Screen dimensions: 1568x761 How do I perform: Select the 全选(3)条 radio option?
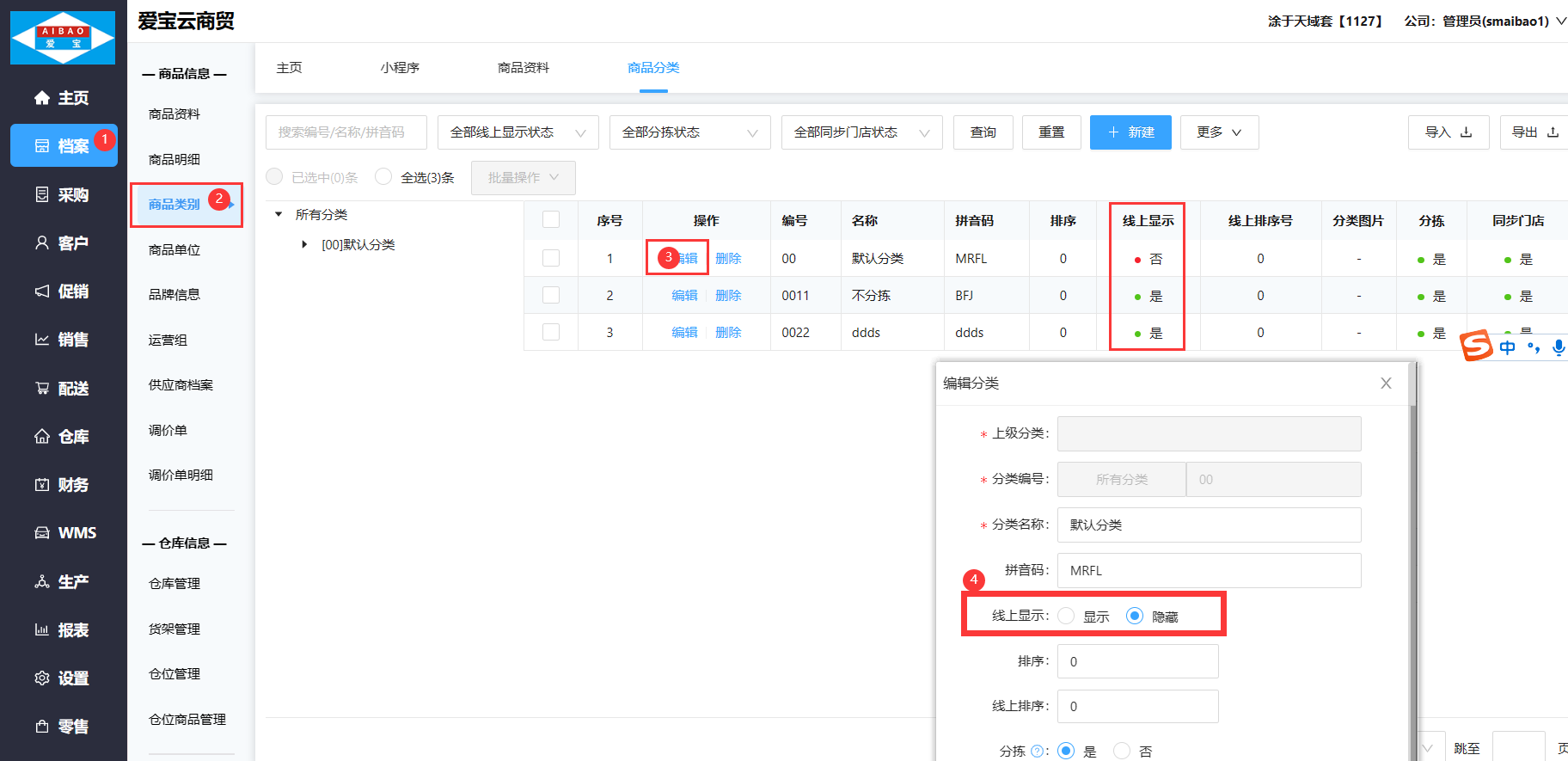tap(383, 176)
